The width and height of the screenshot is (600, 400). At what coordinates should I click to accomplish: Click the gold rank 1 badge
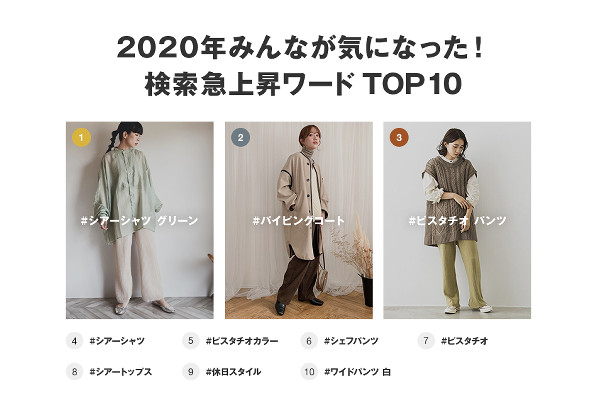pyautogui.click(x=82, y=137)
